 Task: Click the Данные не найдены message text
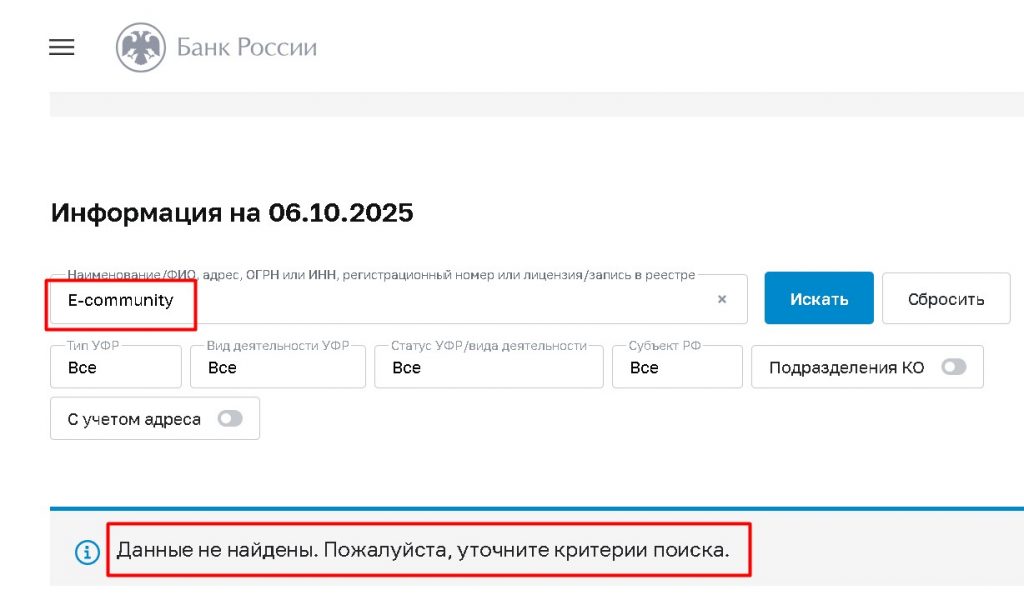tap(423, 550)
